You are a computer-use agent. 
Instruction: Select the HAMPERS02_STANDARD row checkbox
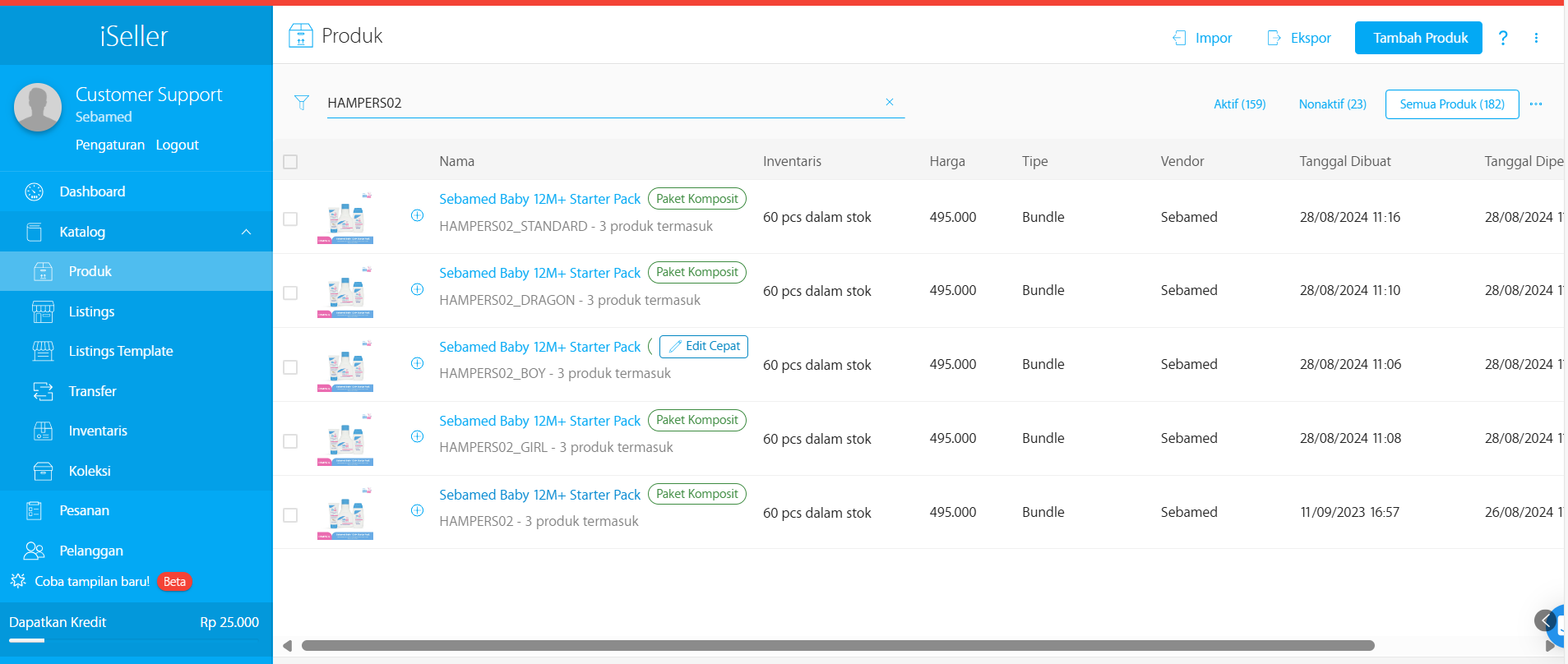coord(290,219)
